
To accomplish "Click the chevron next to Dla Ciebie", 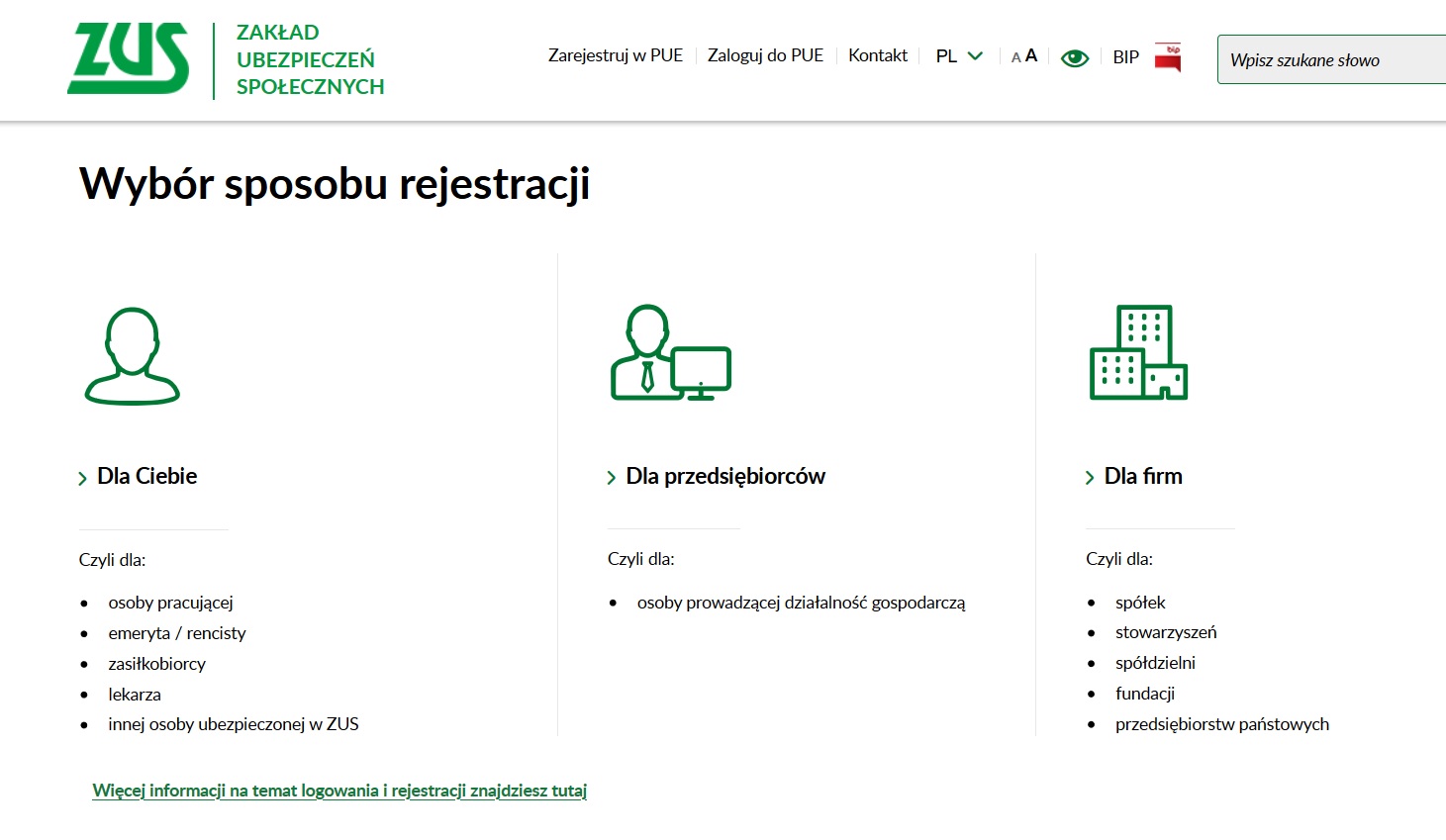I will pos(83,479).
